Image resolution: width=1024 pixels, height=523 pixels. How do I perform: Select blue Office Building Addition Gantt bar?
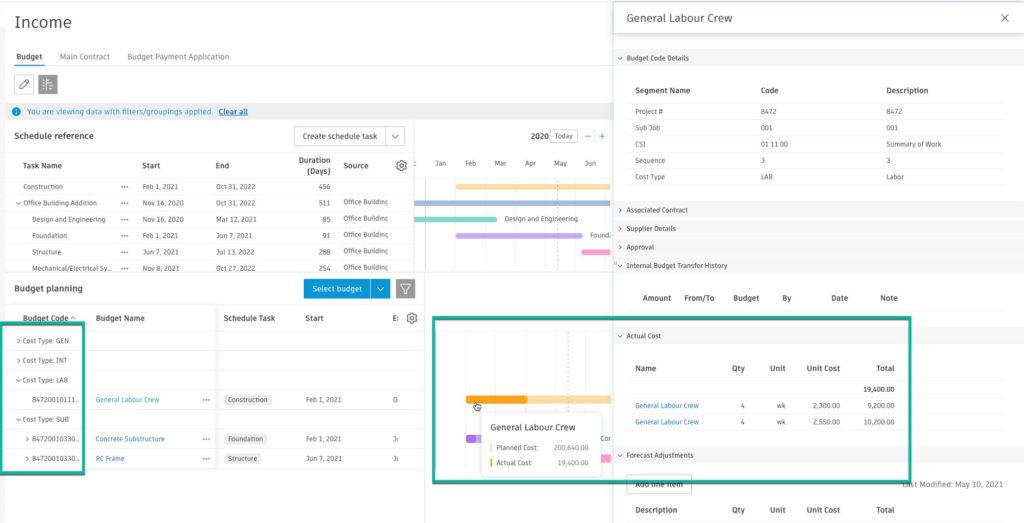(x=512, y=203)
